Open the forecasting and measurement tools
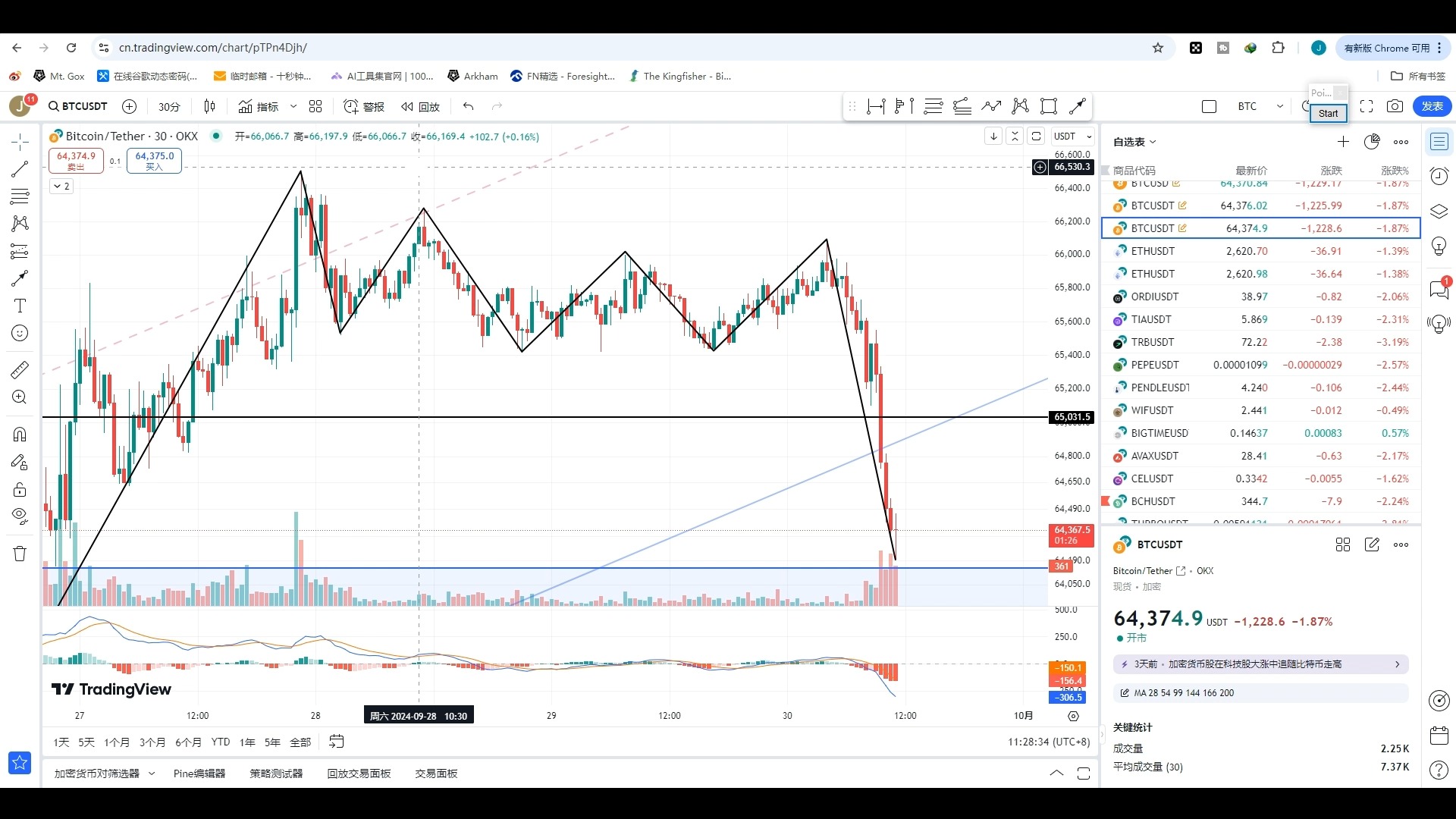The width and height of the screenshot is (1456, 819). tap(20, 251)
